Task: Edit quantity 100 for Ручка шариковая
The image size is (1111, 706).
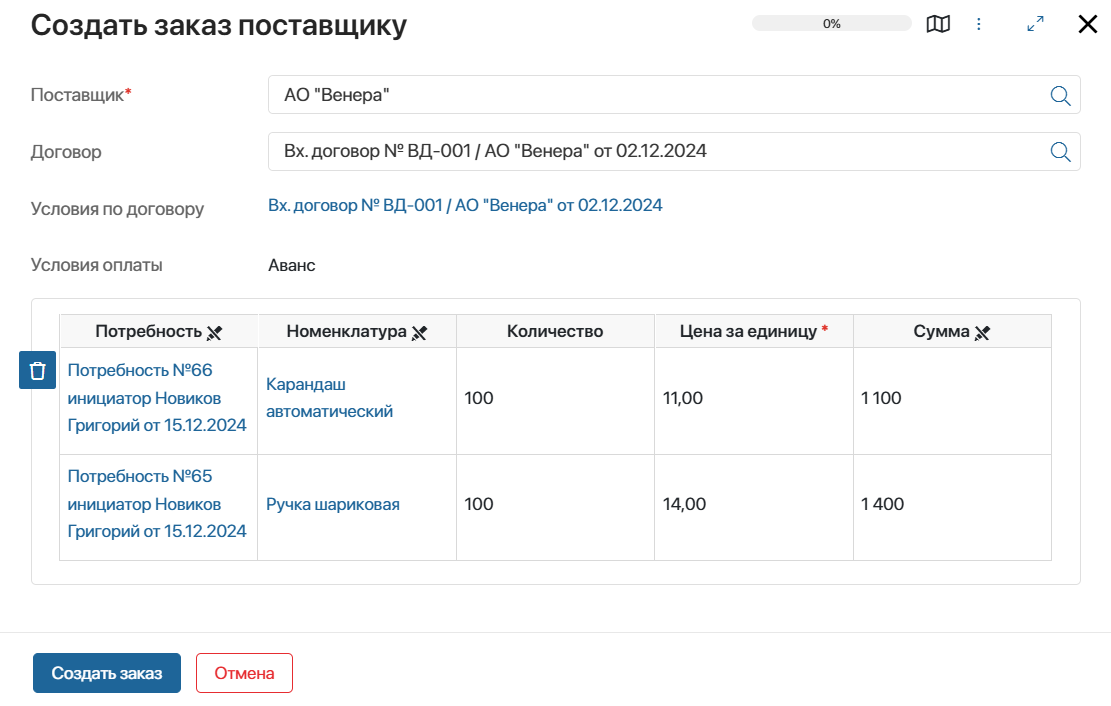Action: (555, 508)
